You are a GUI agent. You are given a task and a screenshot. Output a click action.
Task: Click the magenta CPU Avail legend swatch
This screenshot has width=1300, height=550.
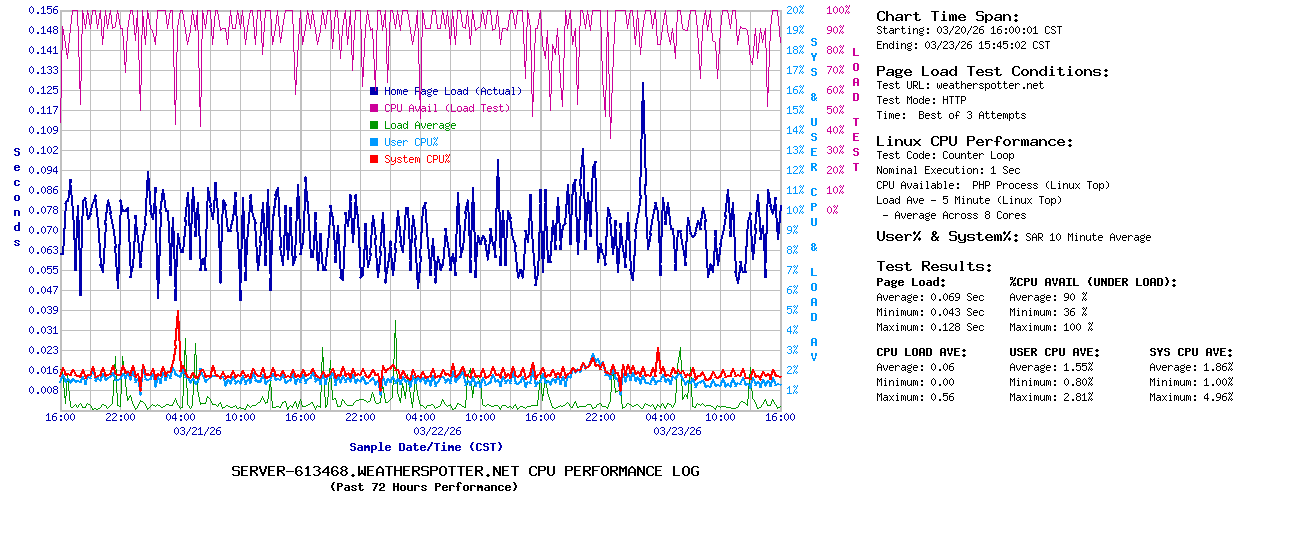pyautogui.click(x=374, y=108)
